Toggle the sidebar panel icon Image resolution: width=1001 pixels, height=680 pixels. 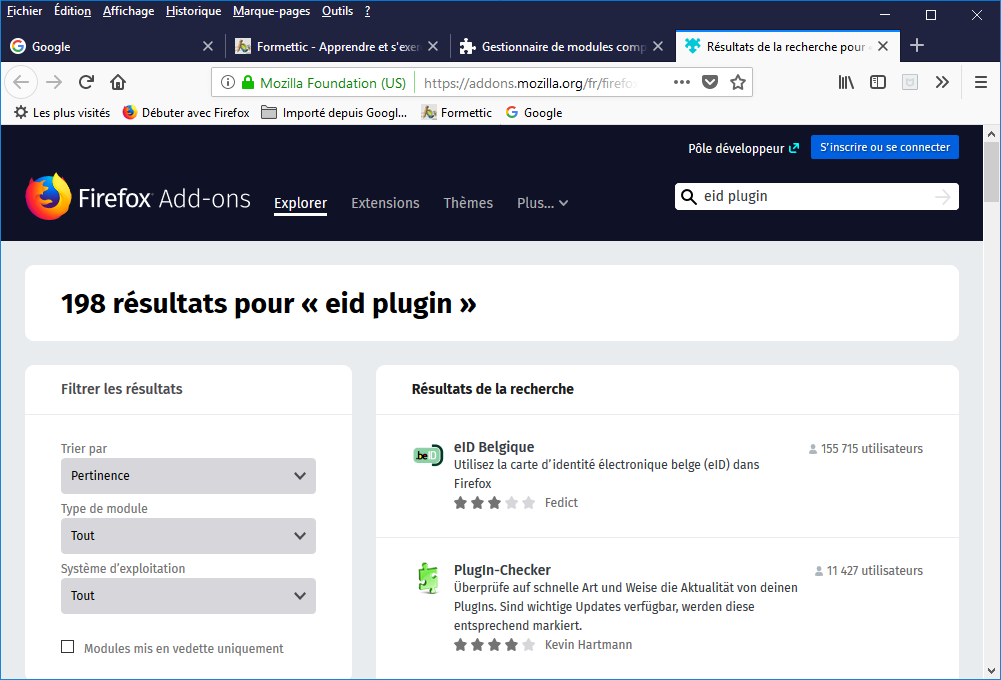click(878, 82)
